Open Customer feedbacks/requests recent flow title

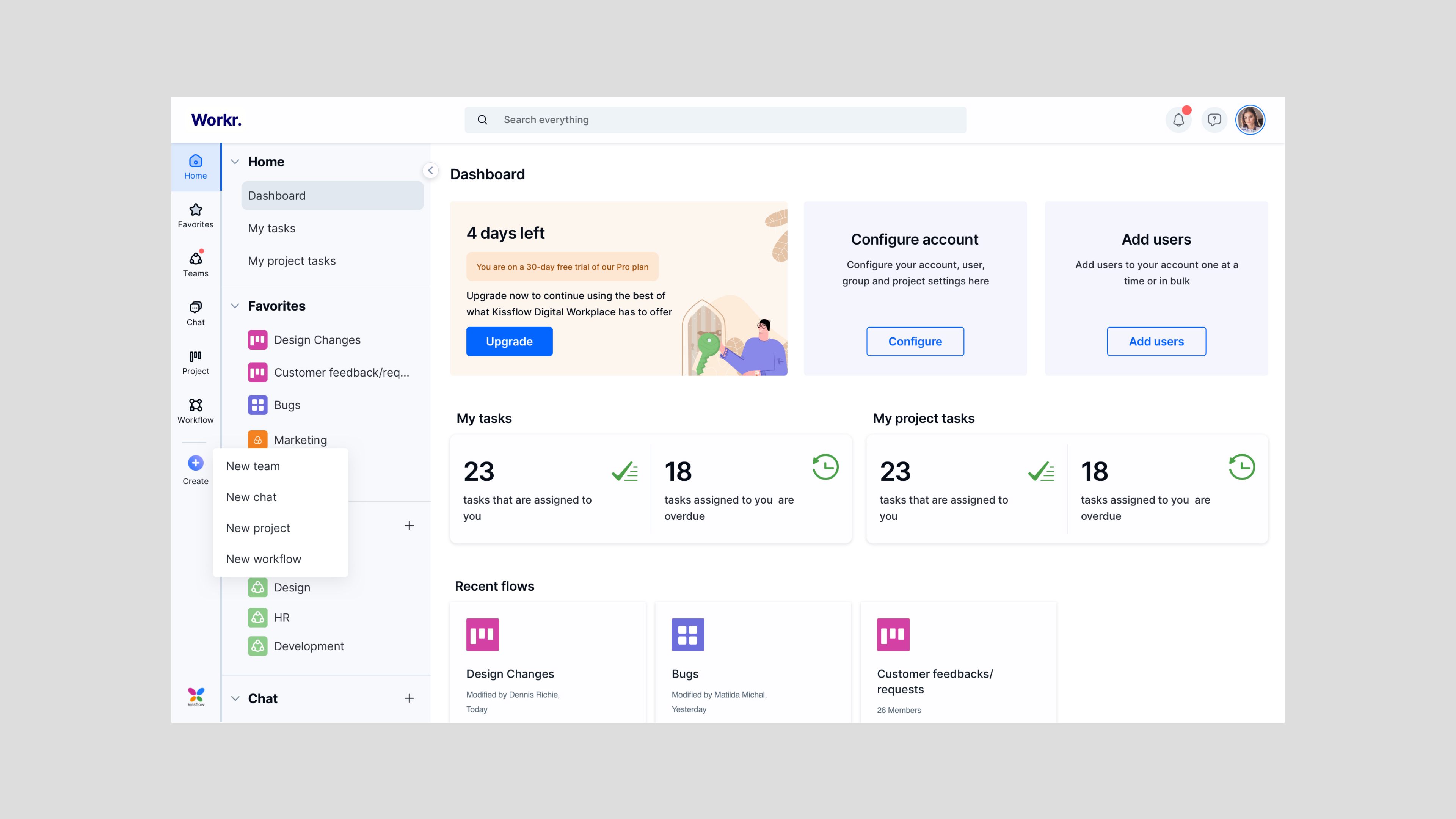tap(935, 682)
